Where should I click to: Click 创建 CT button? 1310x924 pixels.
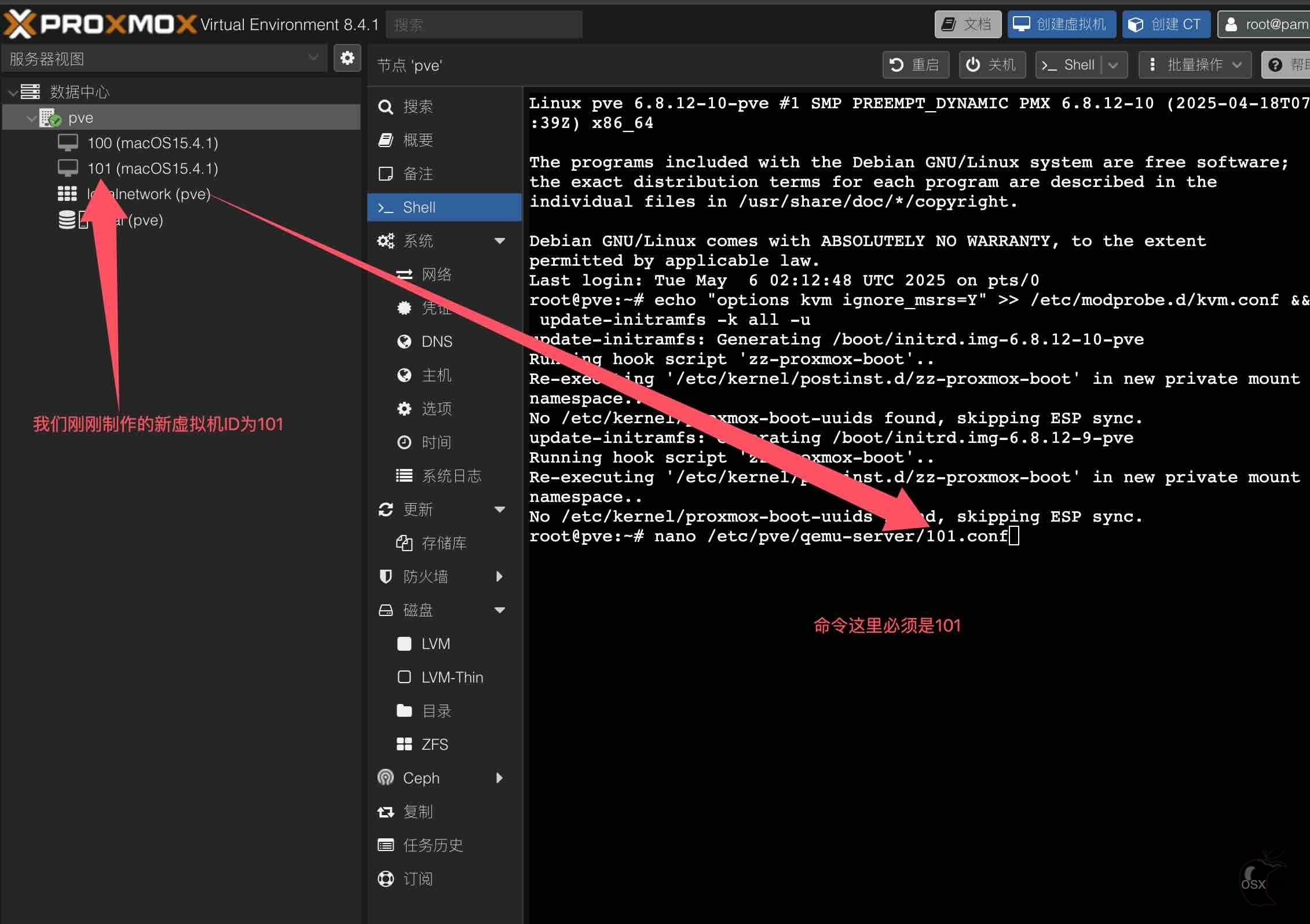(1166, 24)
